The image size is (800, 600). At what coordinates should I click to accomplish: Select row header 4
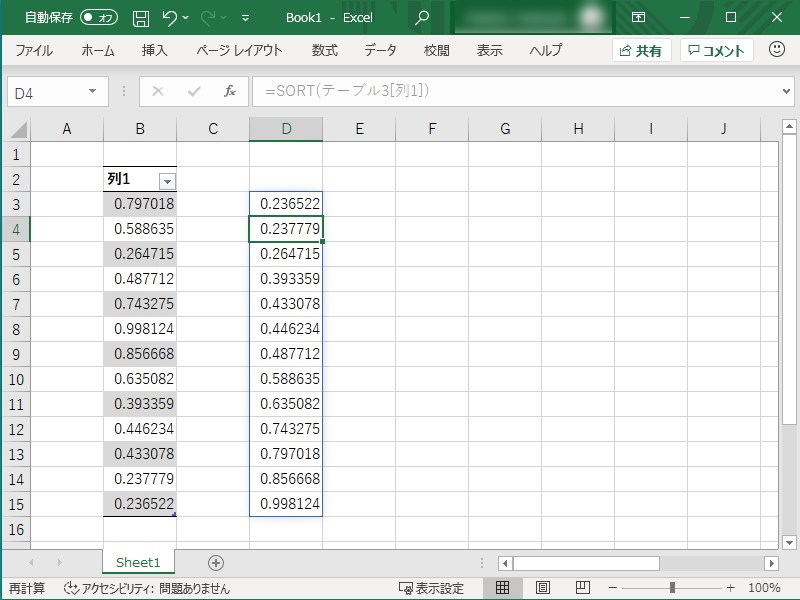tap(16, 230)
